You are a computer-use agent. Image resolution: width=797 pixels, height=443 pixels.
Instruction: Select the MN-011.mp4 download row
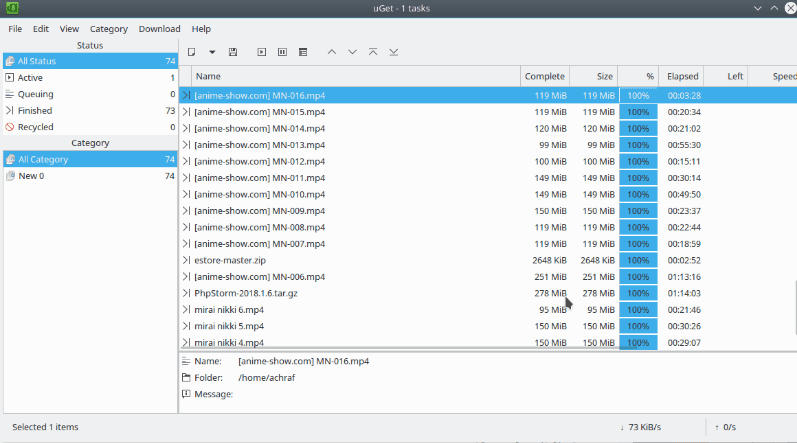[x=488, y=178]
